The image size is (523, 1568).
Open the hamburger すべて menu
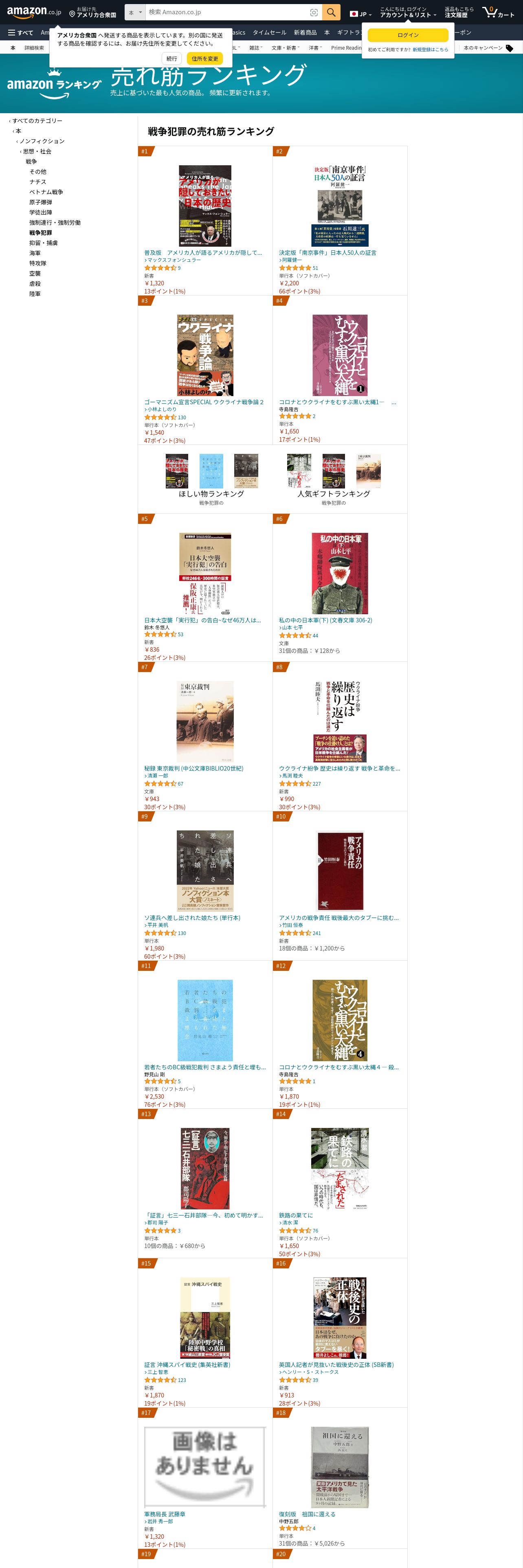click(x=20, y=33)
